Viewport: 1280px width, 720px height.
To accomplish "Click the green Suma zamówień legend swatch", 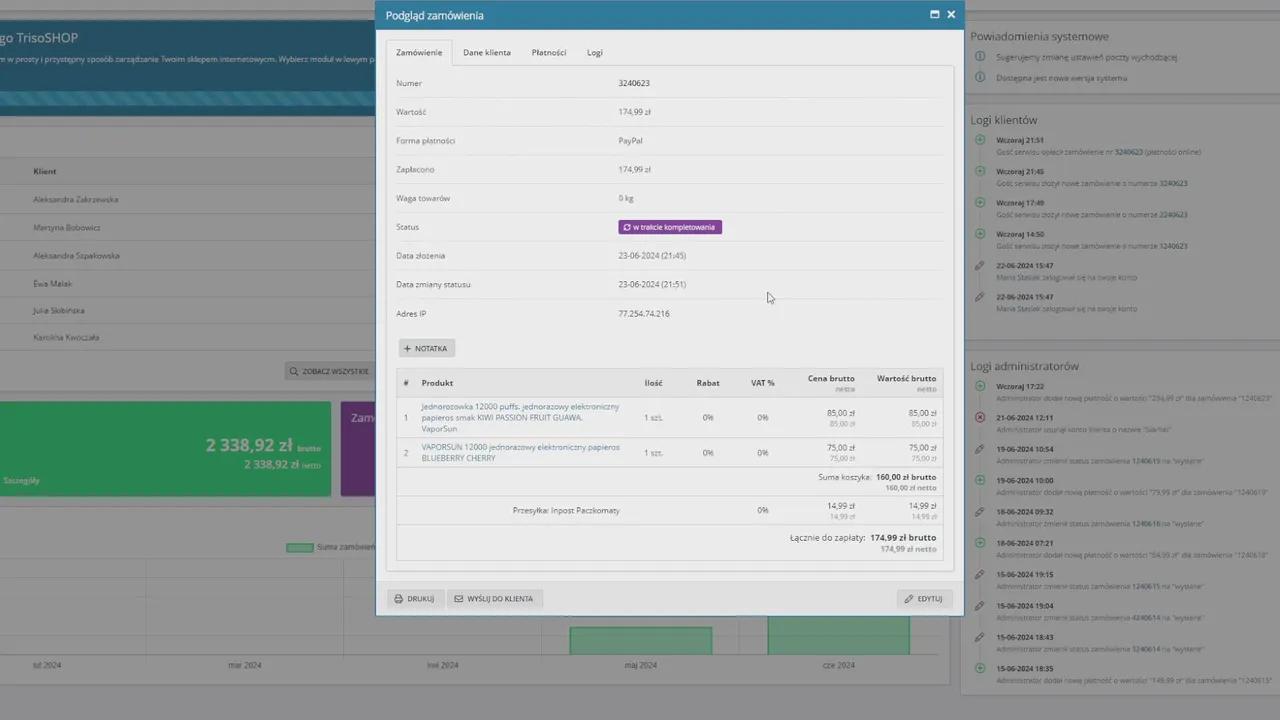I will [x=299, y=548].
